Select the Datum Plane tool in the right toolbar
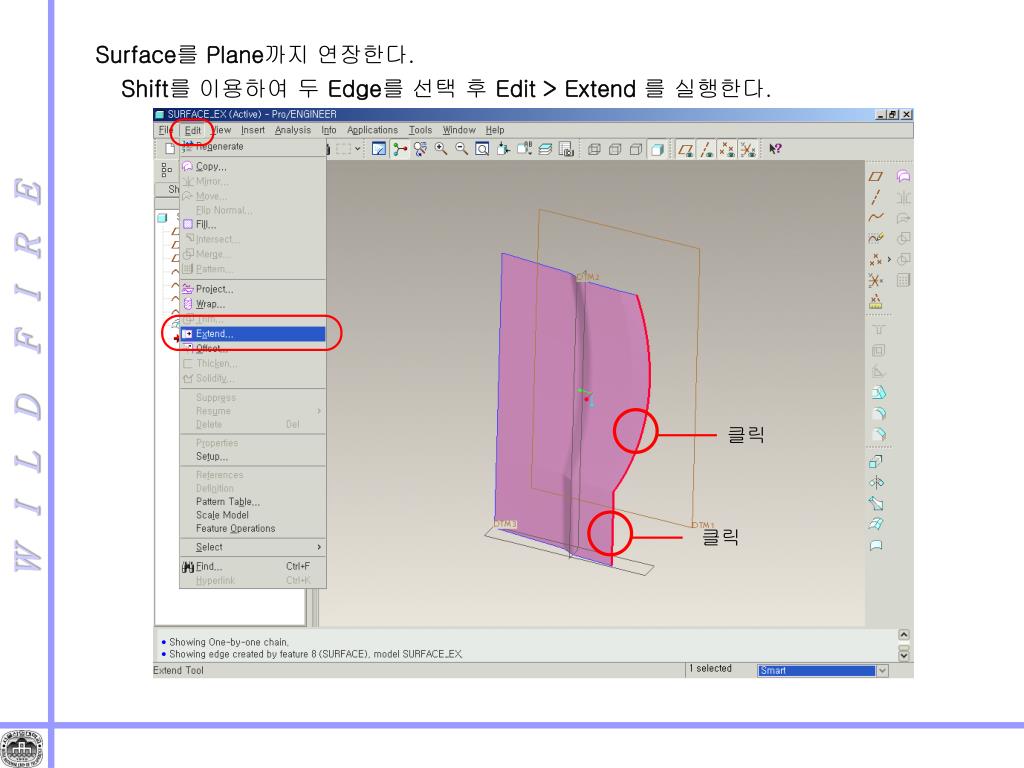 tap(876, 176)
